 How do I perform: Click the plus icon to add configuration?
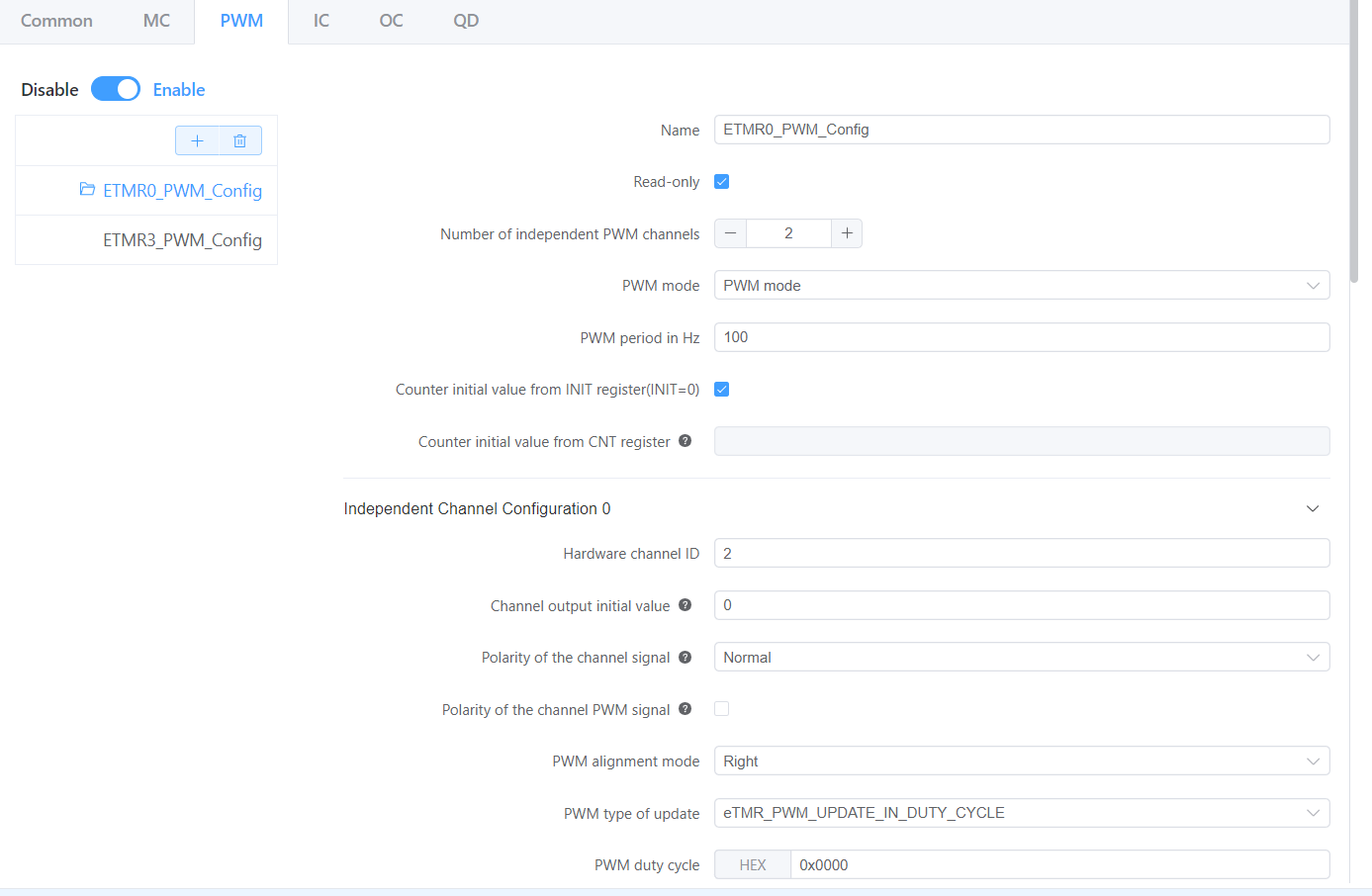click(197, 140)
